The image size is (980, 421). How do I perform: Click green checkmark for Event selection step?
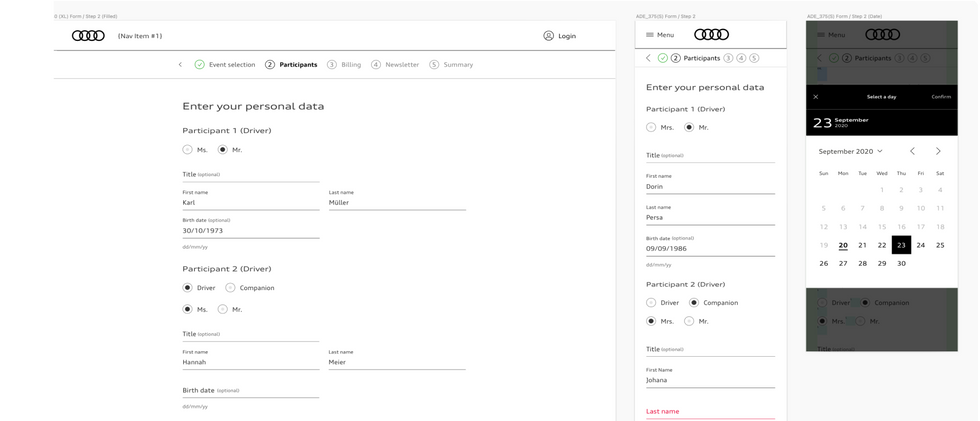tap(199, 64)
